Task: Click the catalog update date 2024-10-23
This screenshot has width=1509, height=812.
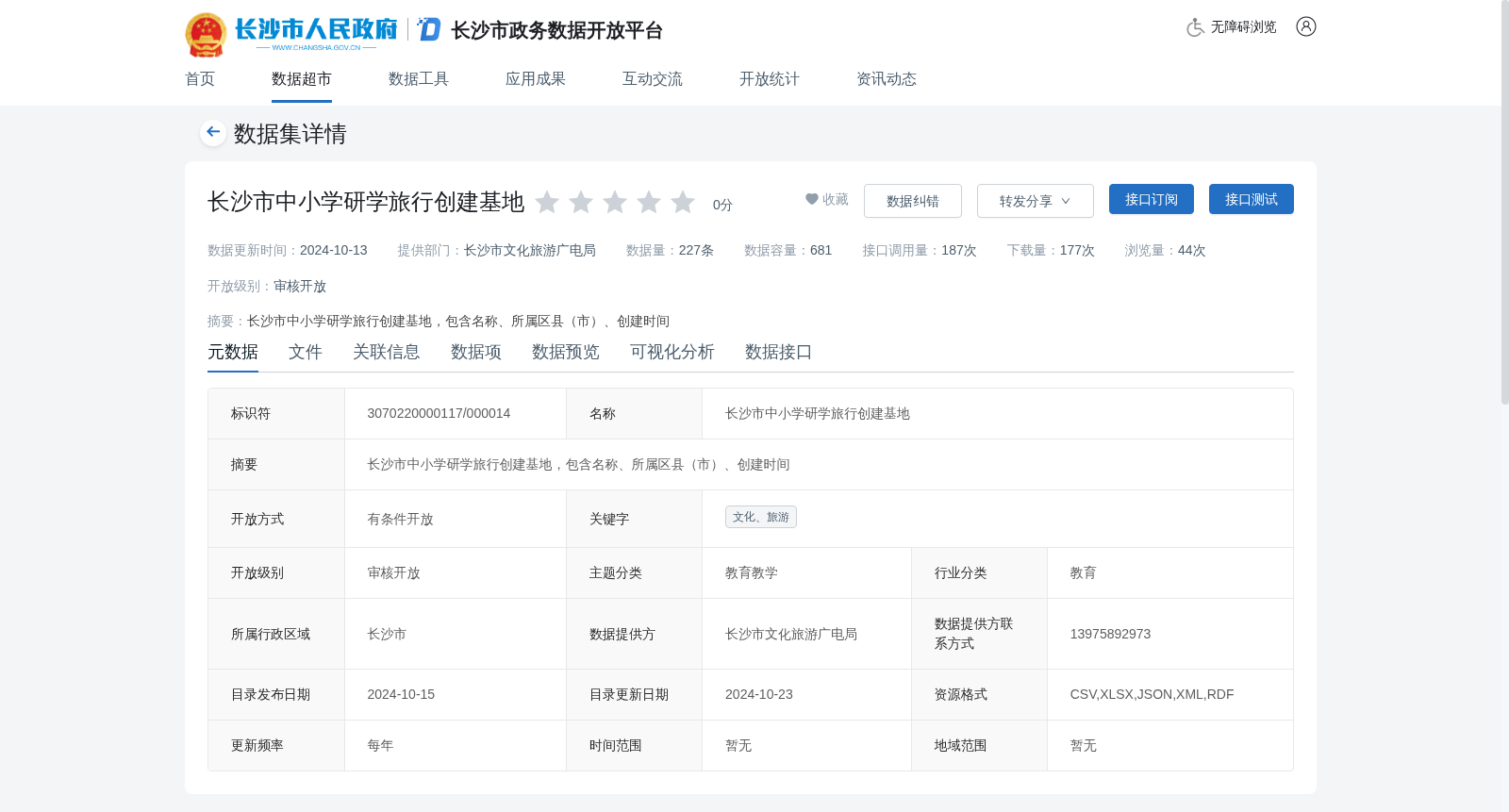Action: pyautogui.click(x=759, y=694)
